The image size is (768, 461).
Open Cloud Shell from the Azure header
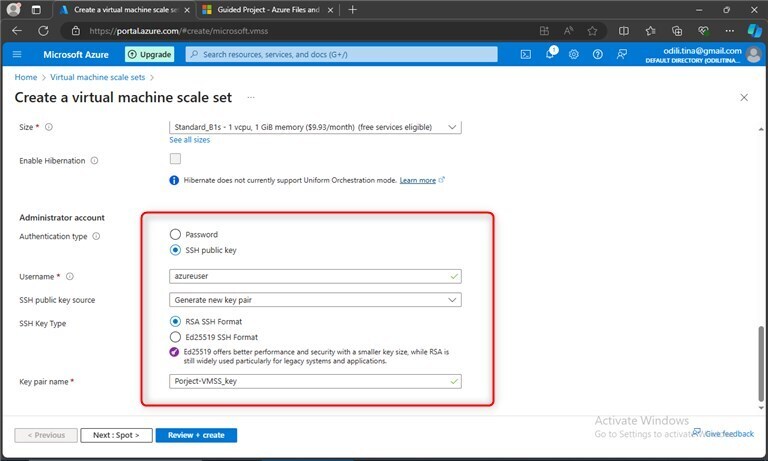pyautogui.click(x=526, y=54)
